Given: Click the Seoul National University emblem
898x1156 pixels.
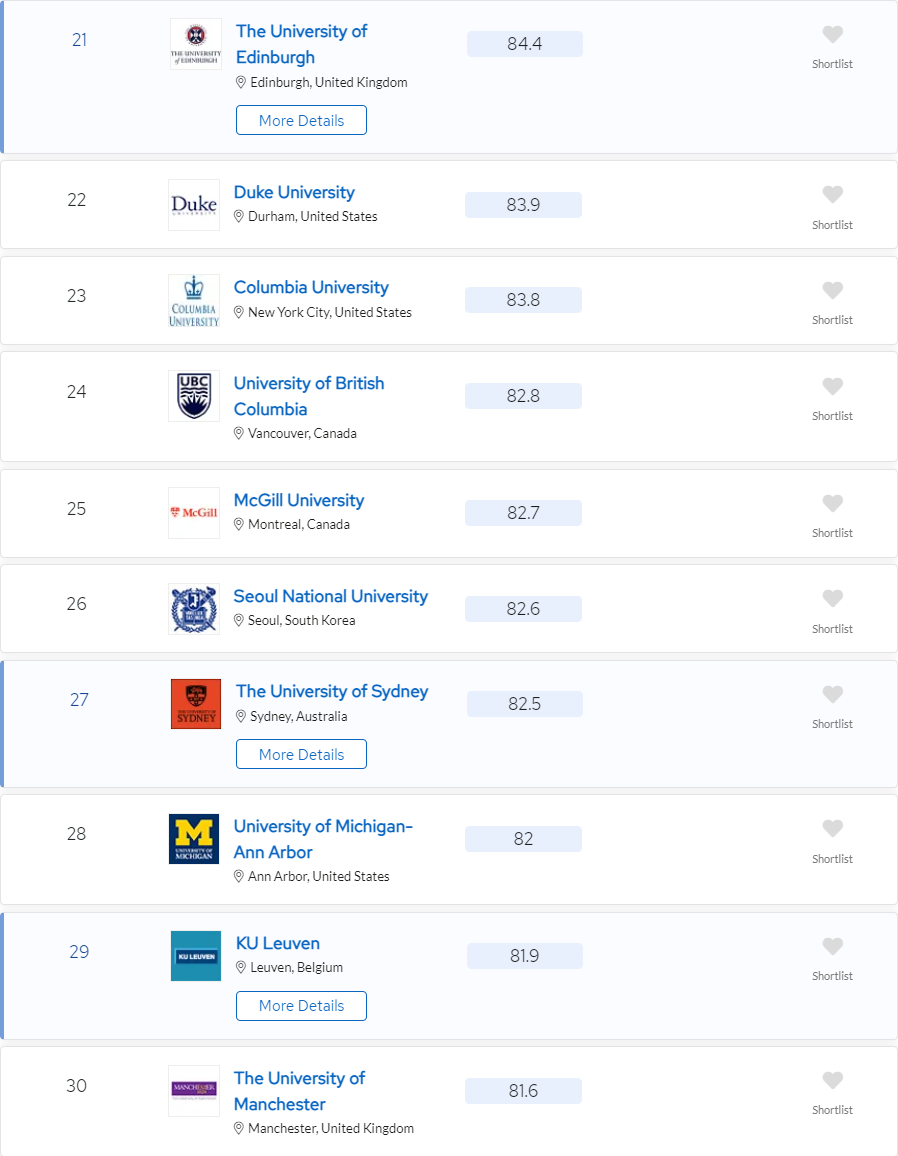Looking at the screenshot, I should click(194, 609).
